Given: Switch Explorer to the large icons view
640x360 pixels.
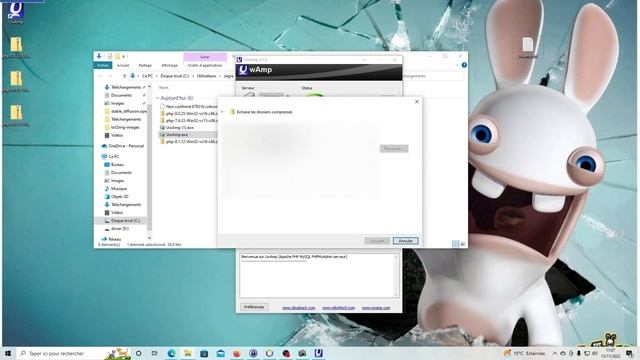Looking at the screenshot, I should [463, 244].
